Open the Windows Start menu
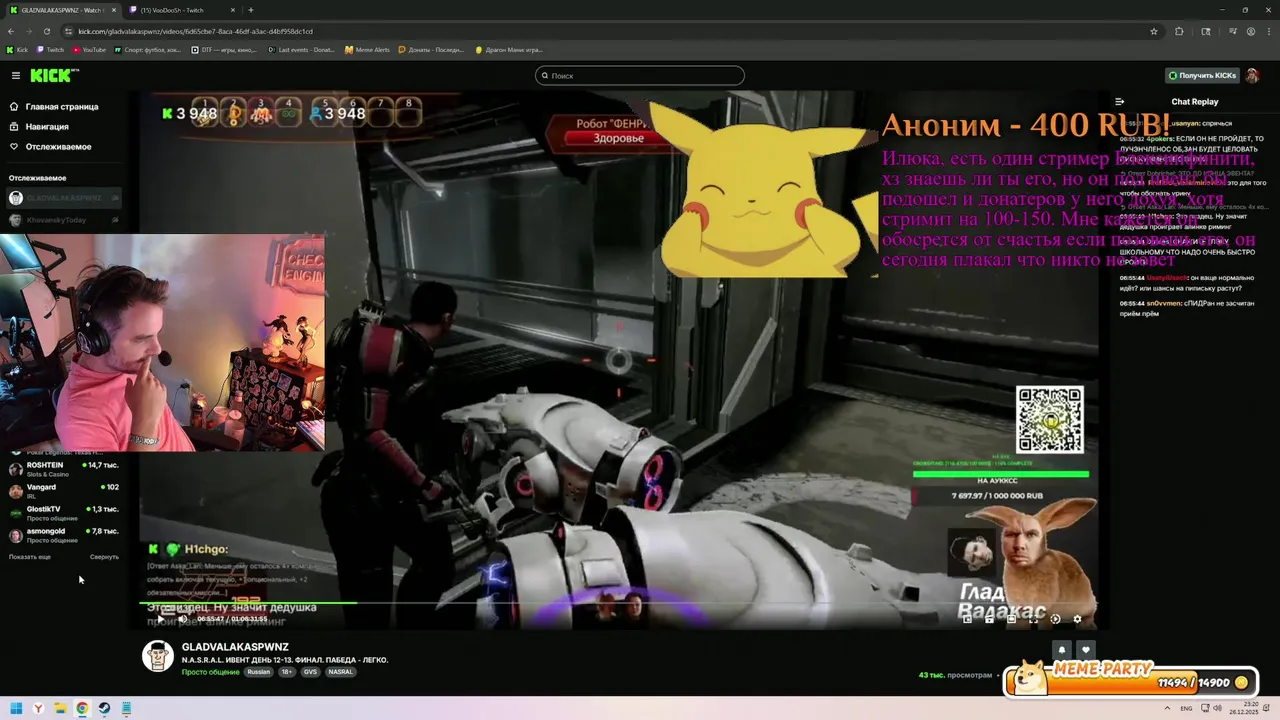1280x720 pixels. pyautogui.click(x=16, y=709)
